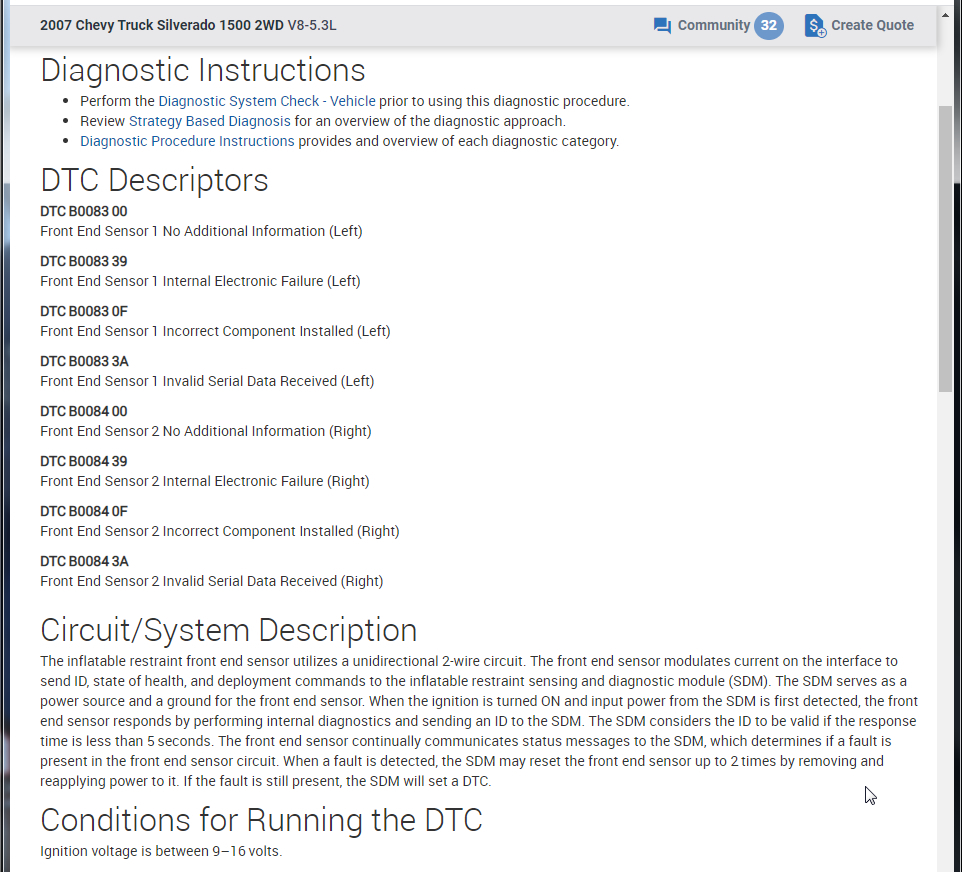The width and height of the screenshot is (962, 872).
Task: Follow the Strategy Based Diagnosis link
Action: coord(209,122)
